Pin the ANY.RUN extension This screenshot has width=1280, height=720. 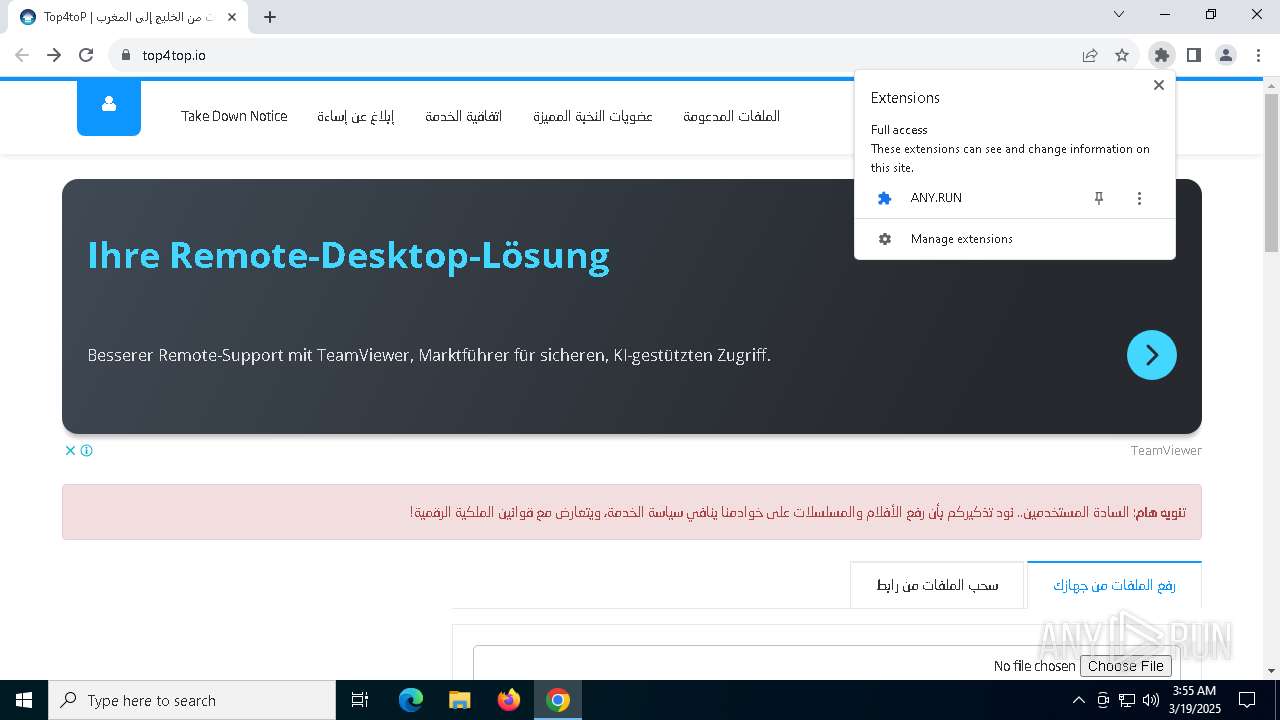(x=1099, y=198)
